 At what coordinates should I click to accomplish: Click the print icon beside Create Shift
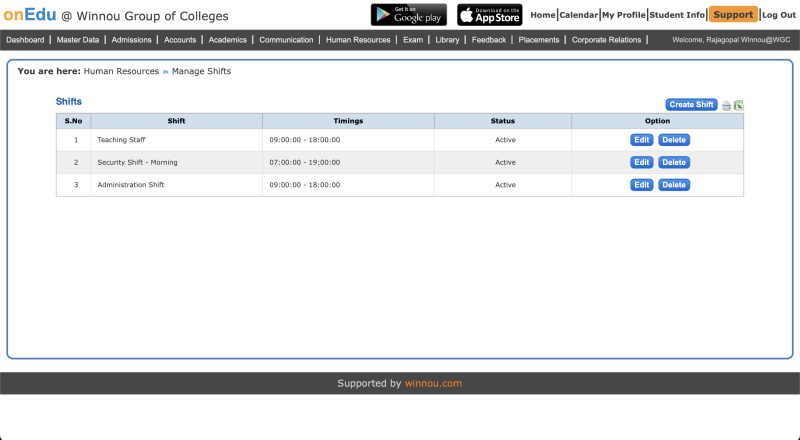coord(727,105)
